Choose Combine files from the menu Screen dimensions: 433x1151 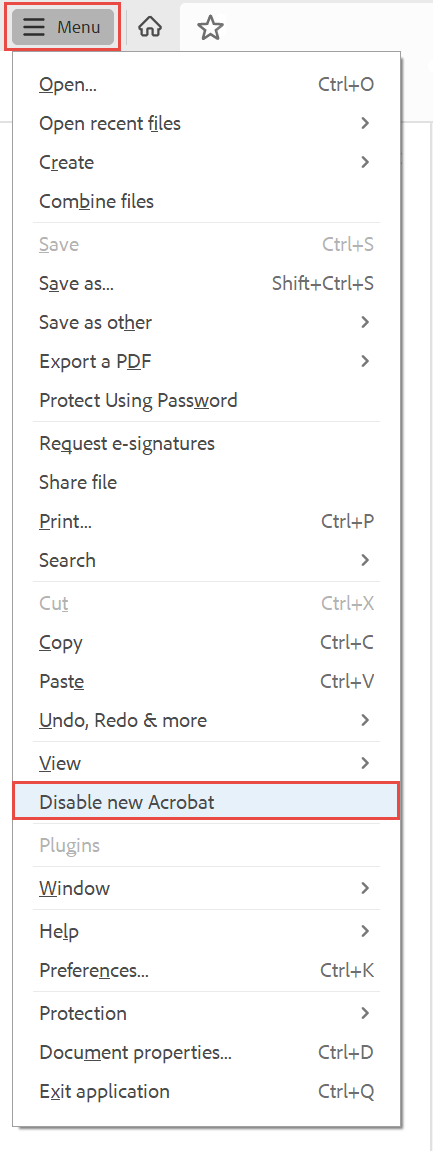pyautogui.click(x=207, y=201)
